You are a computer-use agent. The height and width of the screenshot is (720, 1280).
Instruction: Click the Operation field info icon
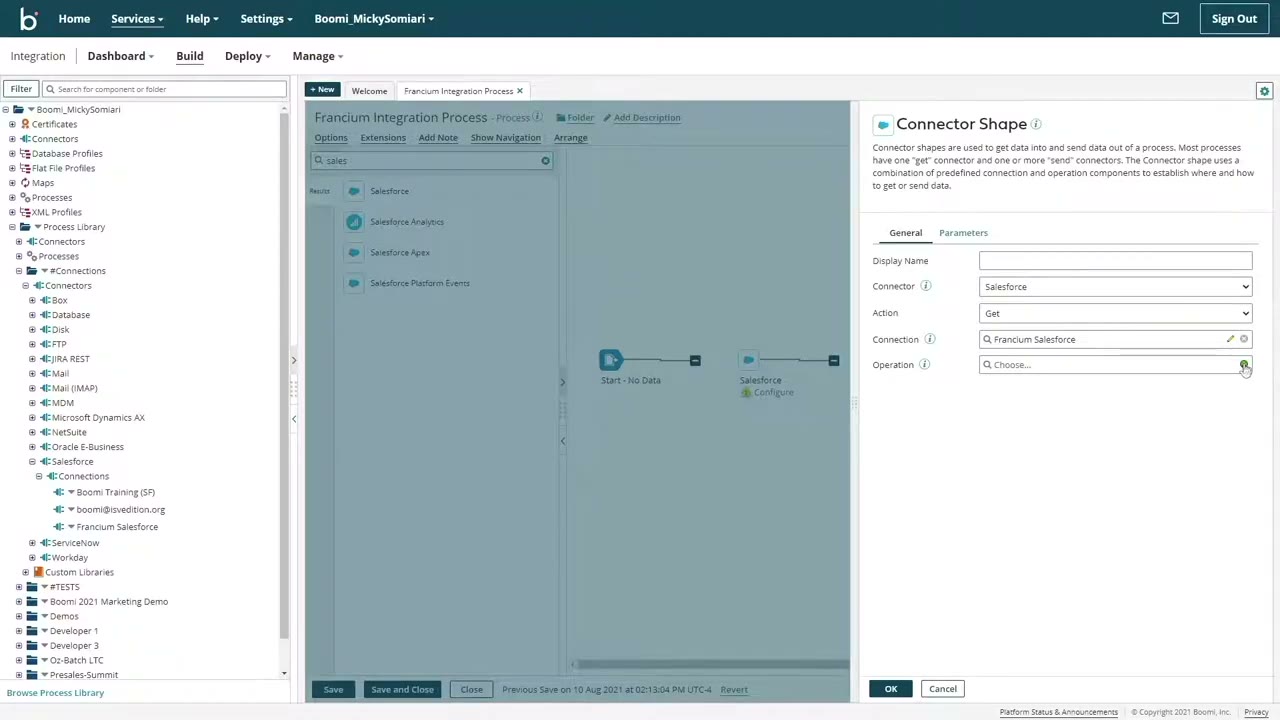click(924, 365)
